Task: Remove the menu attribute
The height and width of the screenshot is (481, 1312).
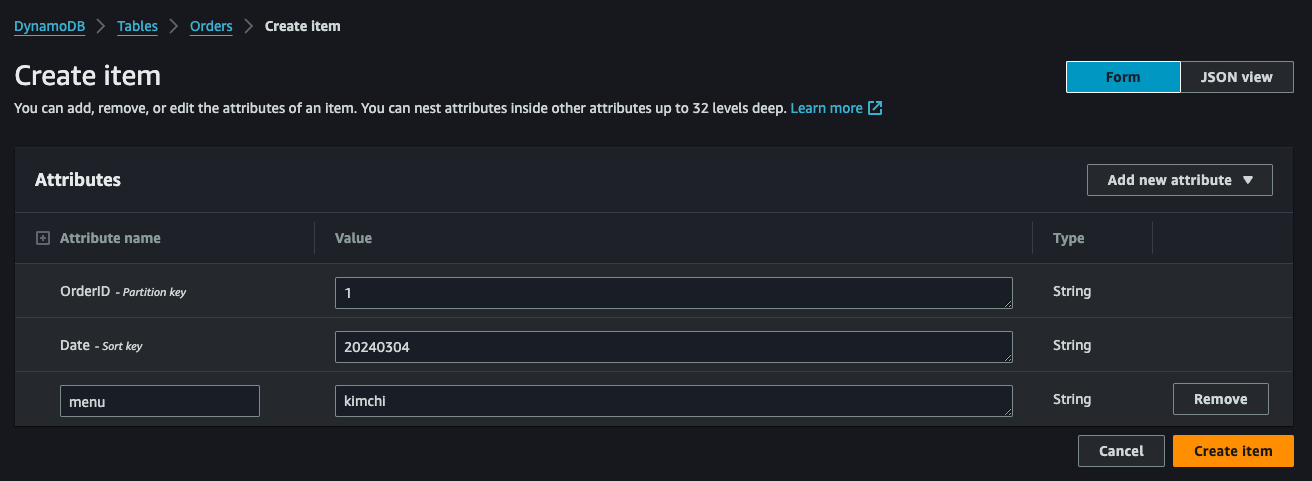Action: pyautogui.click(x=1220, y=399)
